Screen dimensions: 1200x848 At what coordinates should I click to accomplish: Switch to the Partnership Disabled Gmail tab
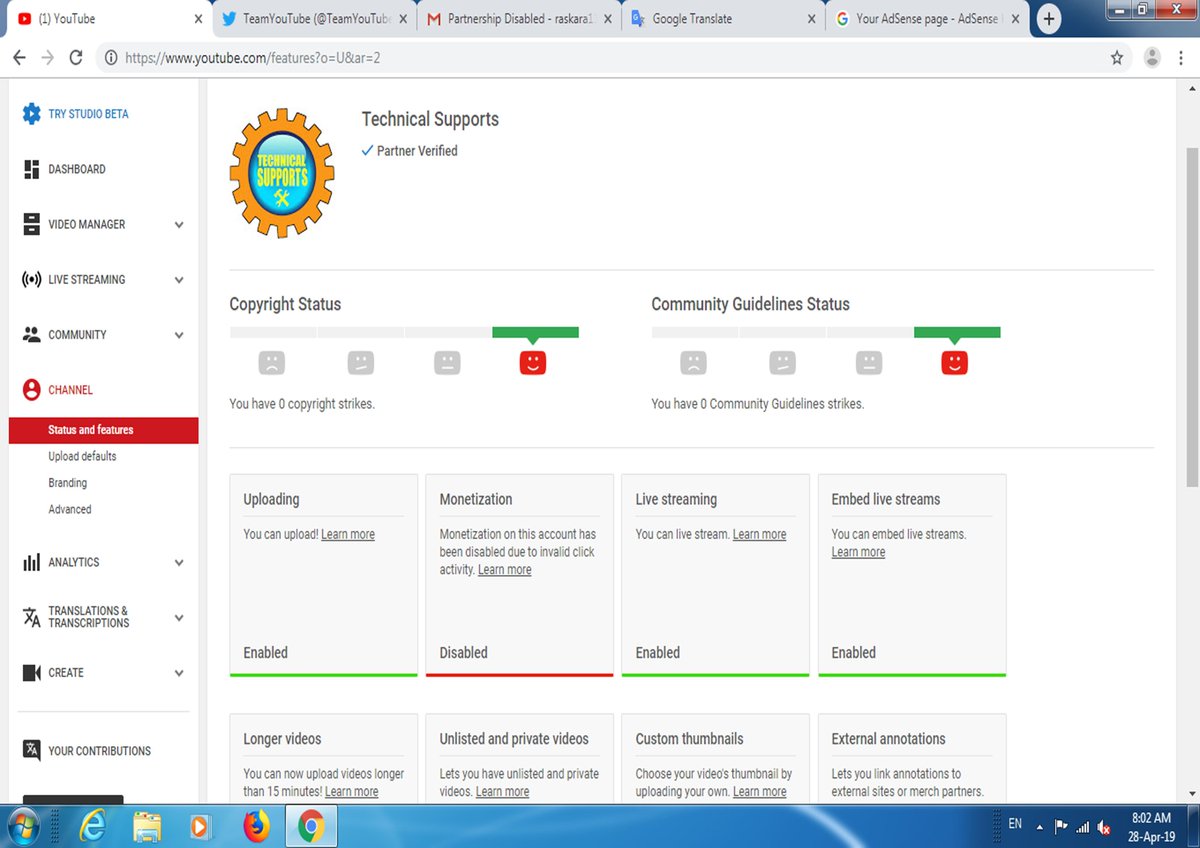[518, 19]
